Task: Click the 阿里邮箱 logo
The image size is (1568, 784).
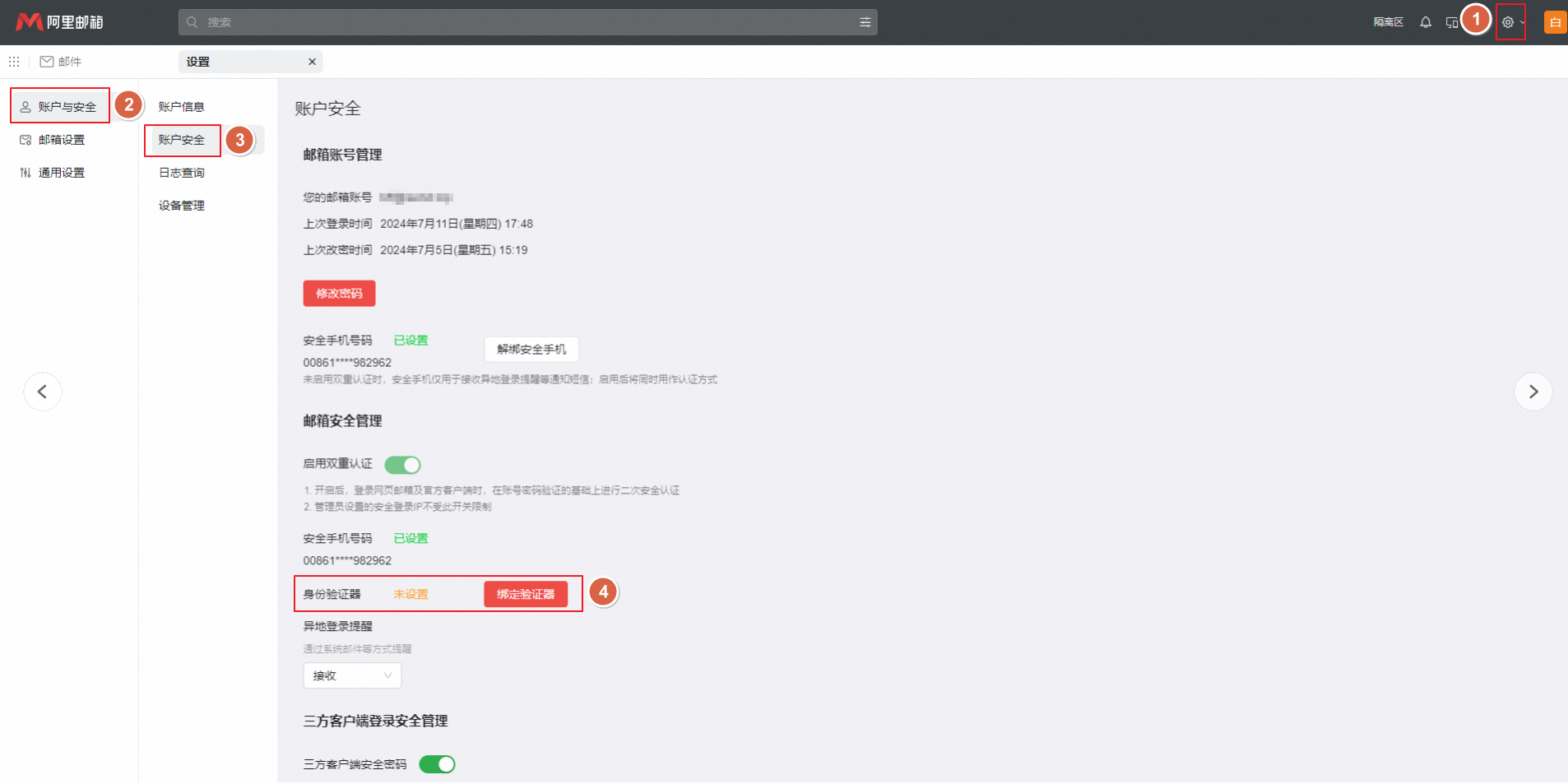Action: 60,21
